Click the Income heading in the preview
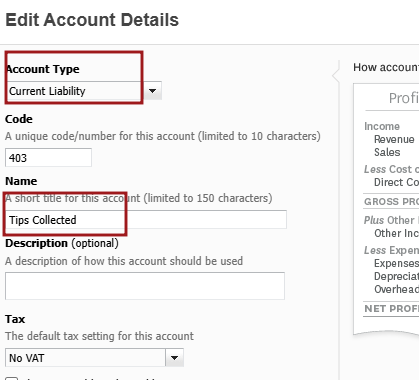 click(x=382, y=126)
